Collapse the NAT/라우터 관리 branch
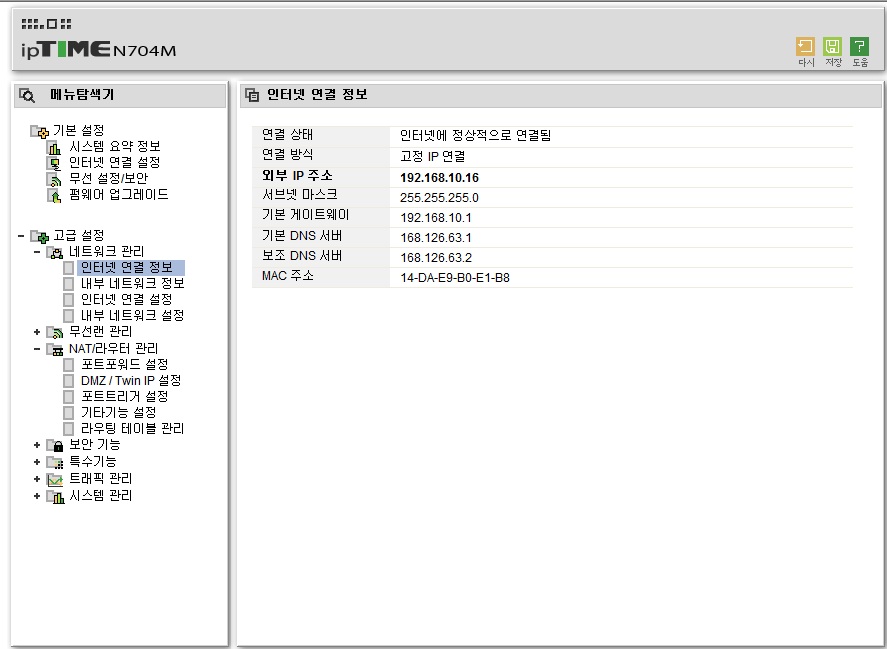887x649 pixels. pyautogui.click(x=37, y=349)
